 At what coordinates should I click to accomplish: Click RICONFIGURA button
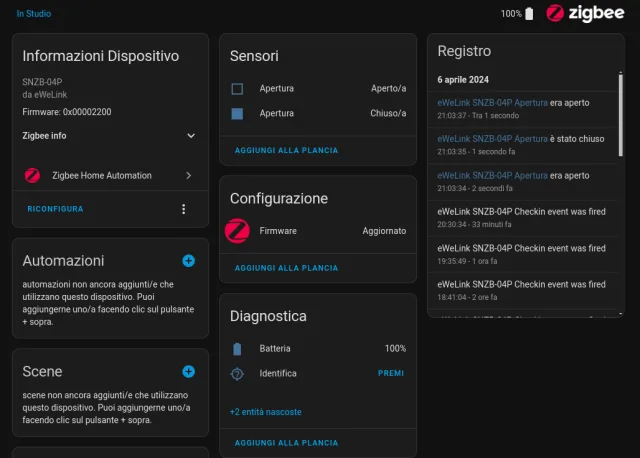click(55, 209)
